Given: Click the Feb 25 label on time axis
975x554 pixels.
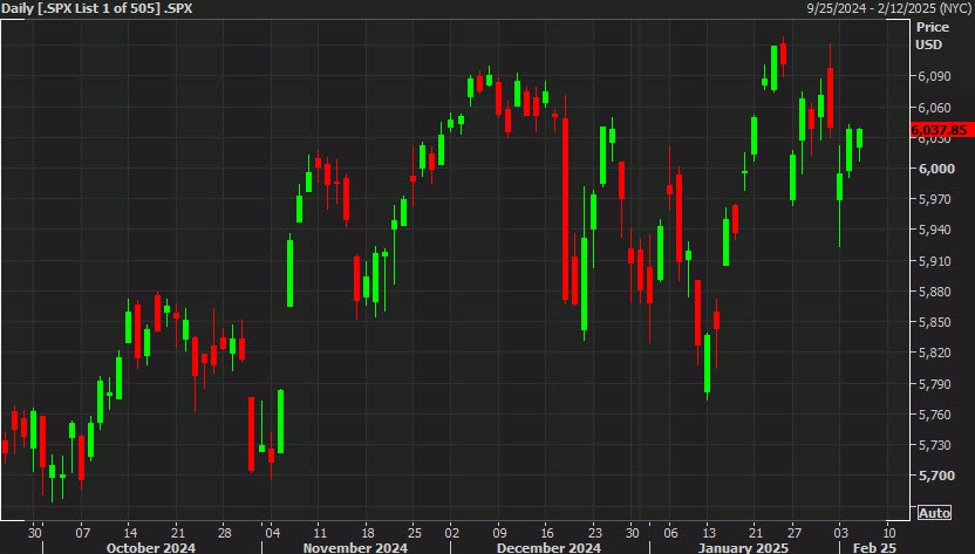Looking at the screenshot, I should [x=872, y=547].
